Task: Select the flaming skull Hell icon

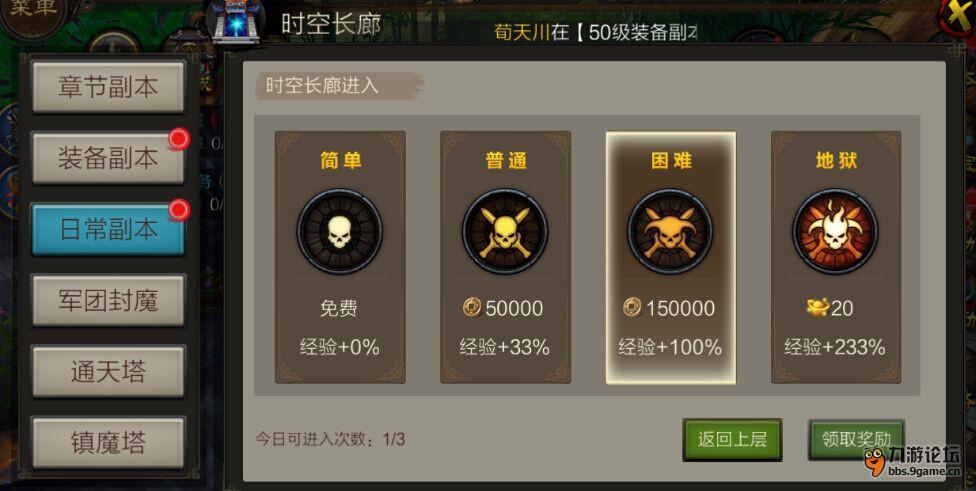Action: tap(835, 231)
